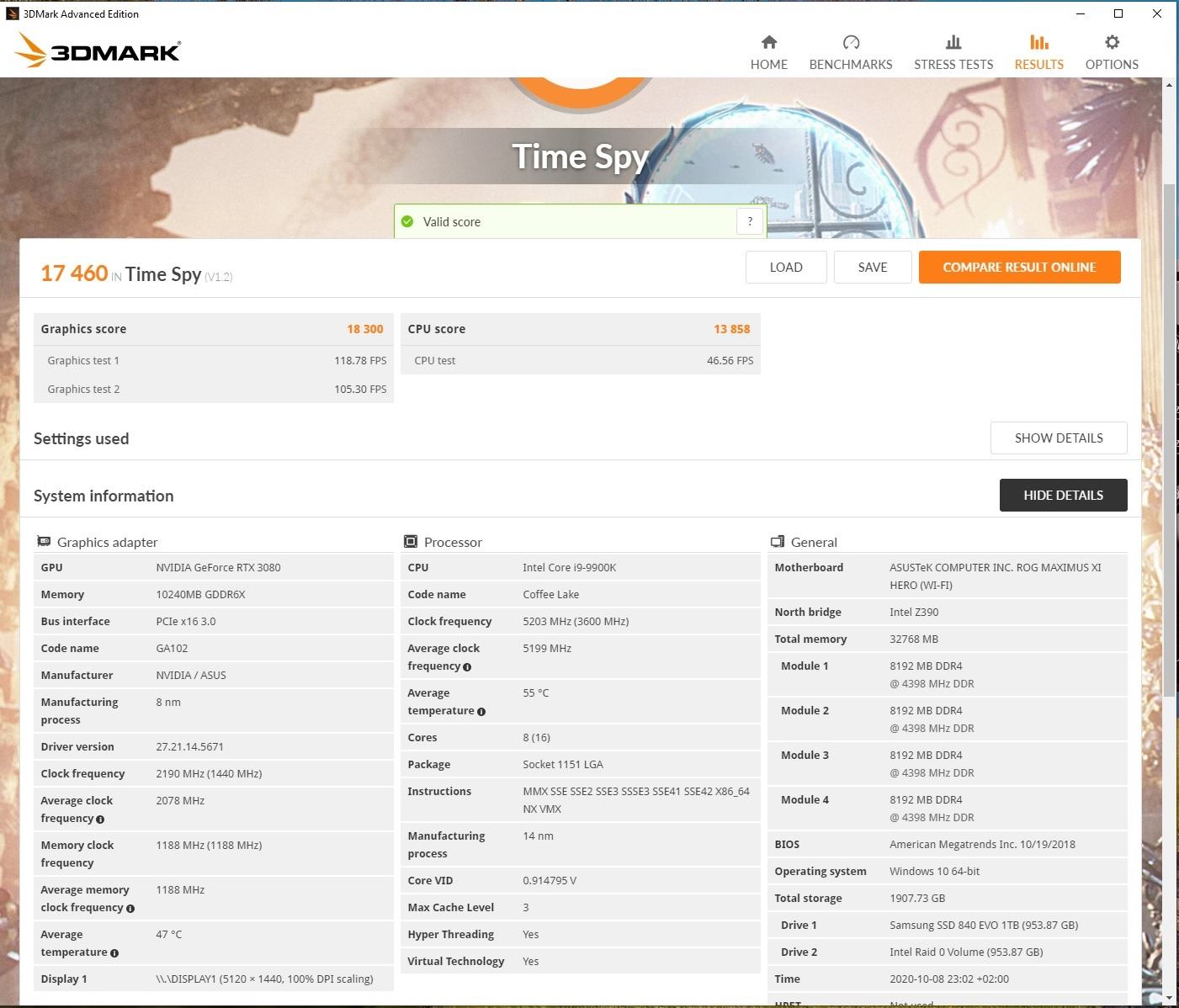This screenshot has height=1008, width=1179.
Task: Click CPU test value 46.56 FPS
Action: point(730,360)
